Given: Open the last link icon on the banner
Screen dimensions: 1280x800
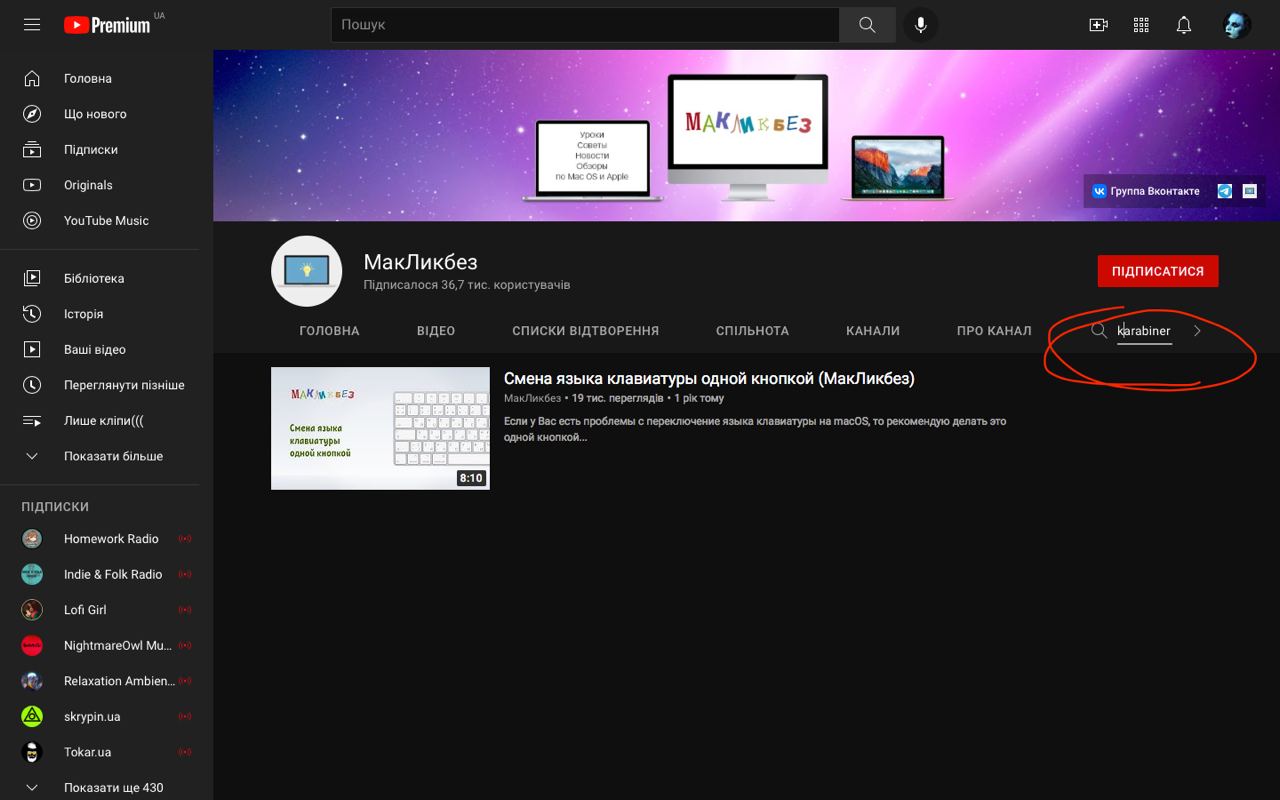Looking at the screenshot, I should [x=1250, y=191].
